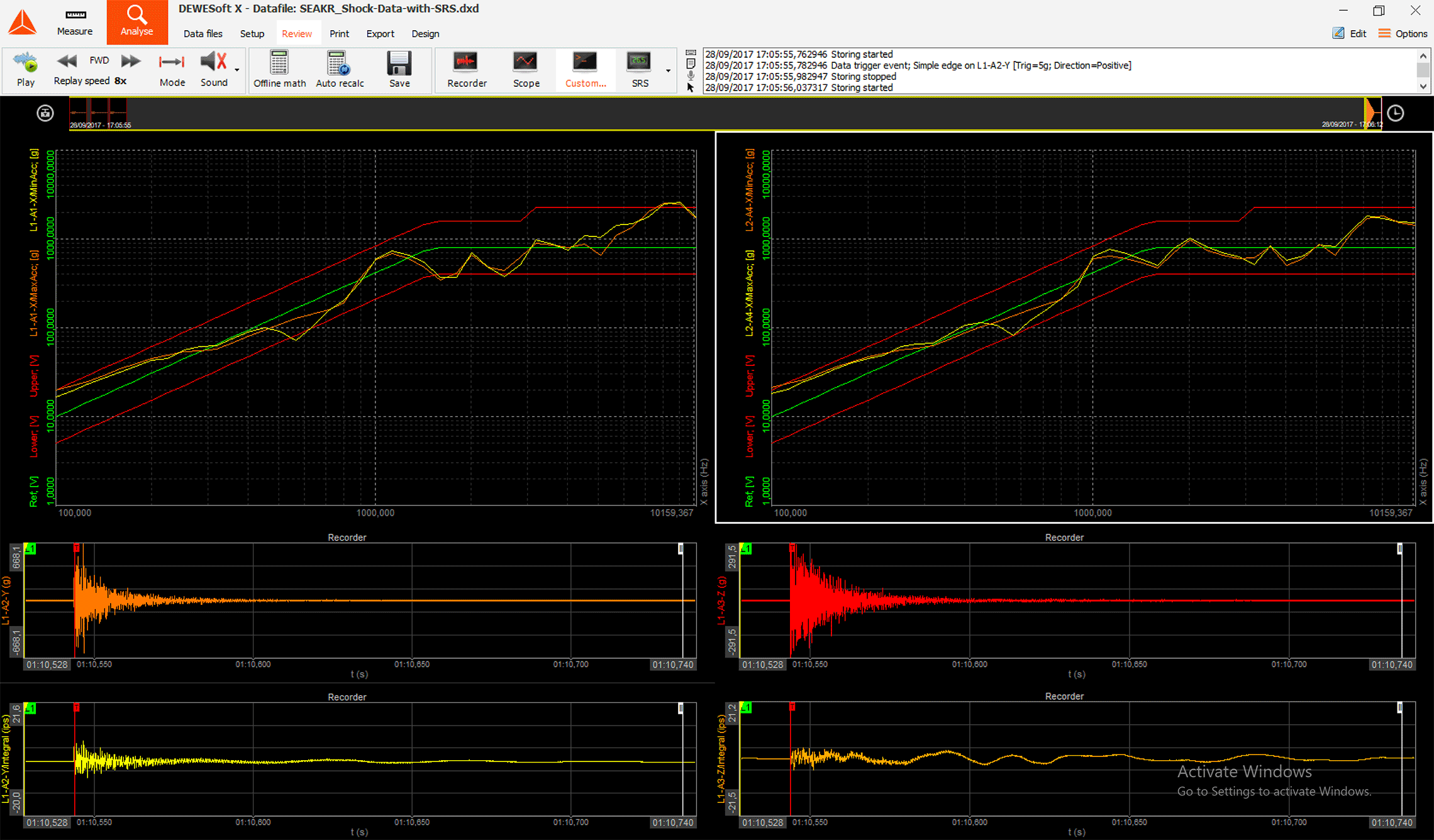Open the SRS display
1434x840 pixels.
pyautogui.click(x=640, y=69)
